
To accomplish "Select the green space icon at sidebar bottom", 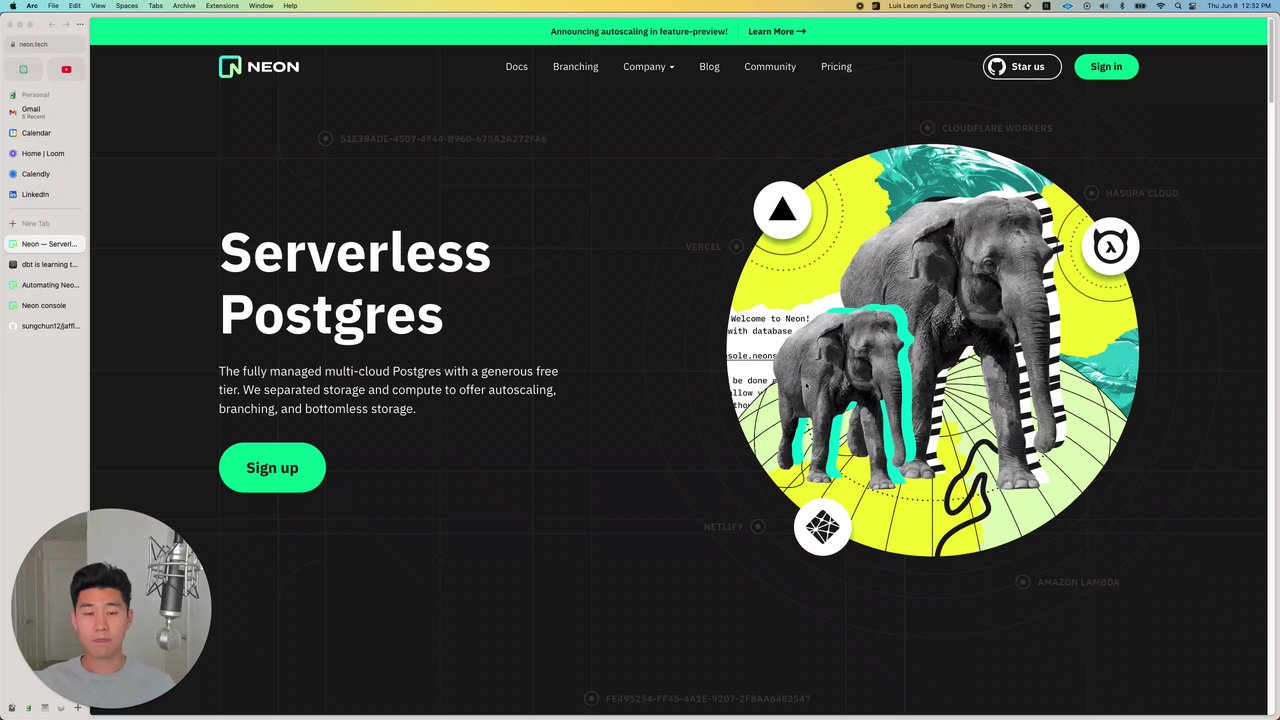I will [28, 708].
